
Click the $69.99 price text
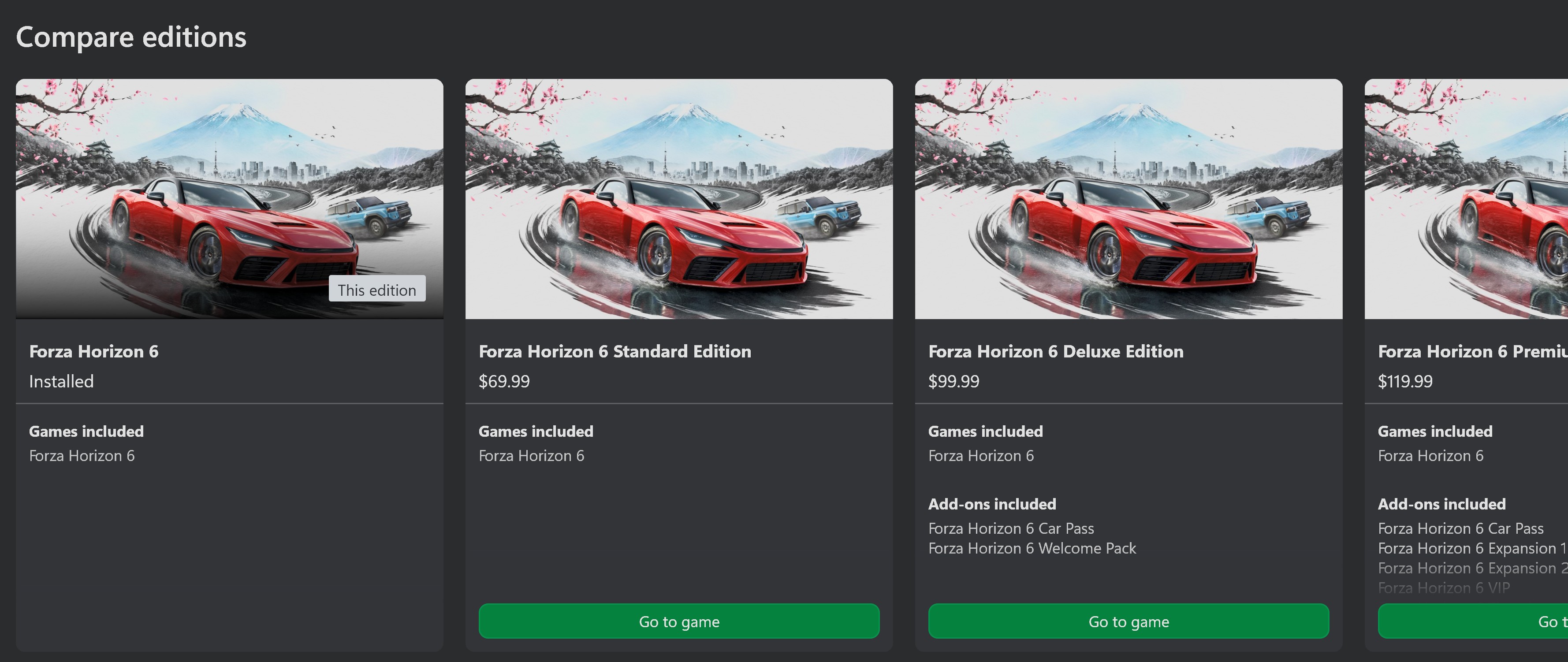[504, 382]
